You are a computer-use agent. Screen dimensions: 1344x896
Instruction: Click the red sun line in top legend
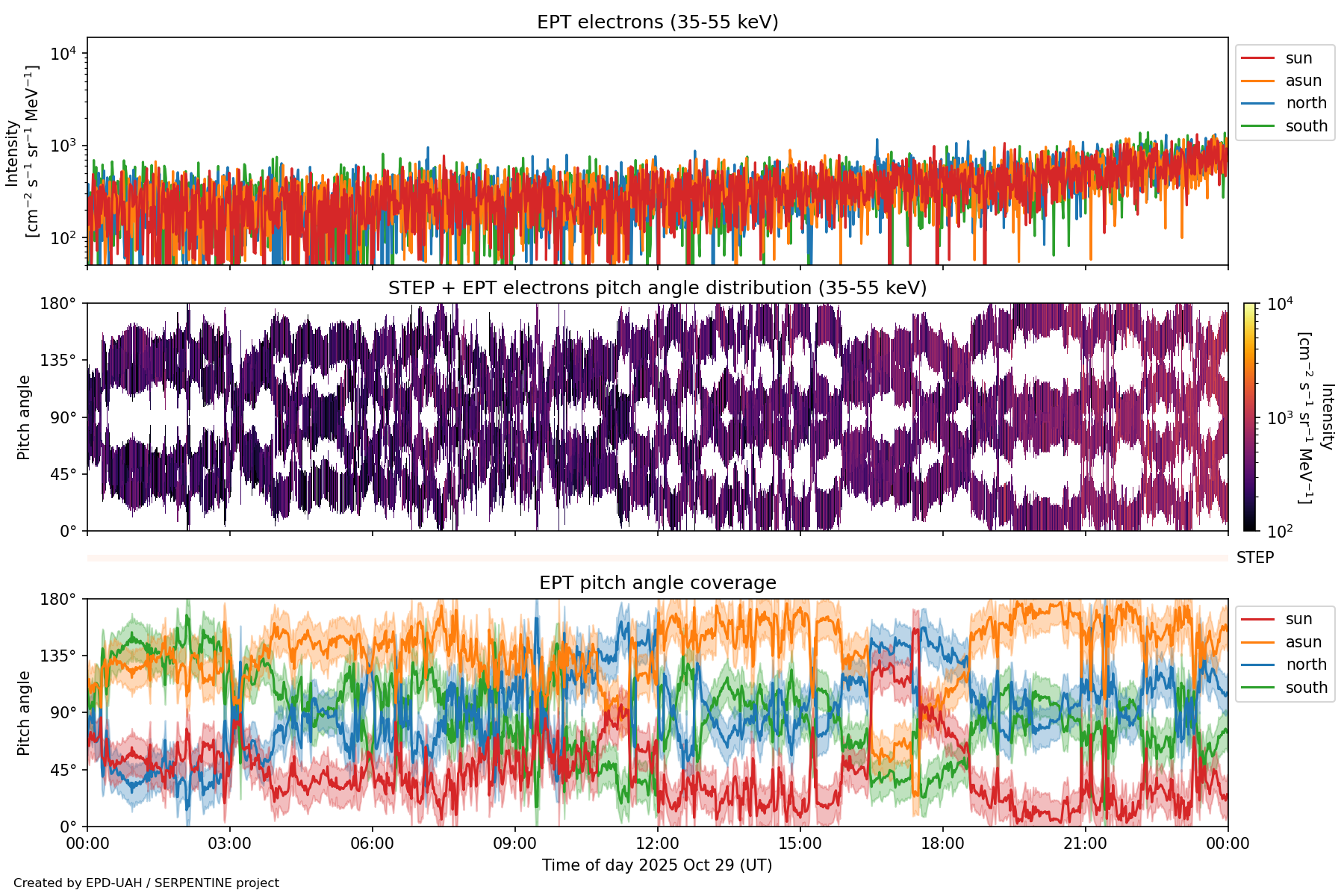pyautogui.click(x=1257, y=58)
